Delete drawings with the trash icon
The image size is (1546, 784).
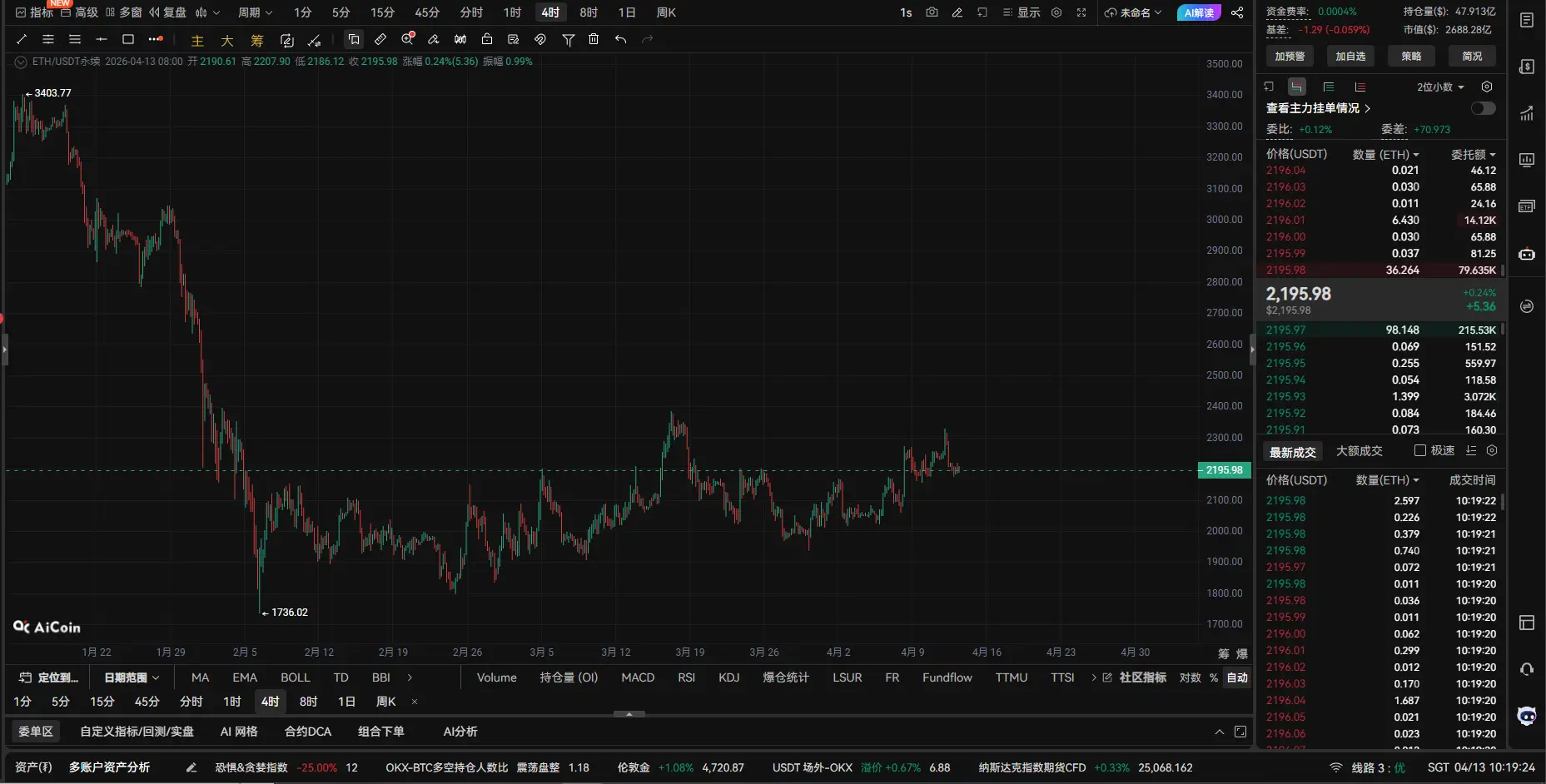(x=594, y=39)
